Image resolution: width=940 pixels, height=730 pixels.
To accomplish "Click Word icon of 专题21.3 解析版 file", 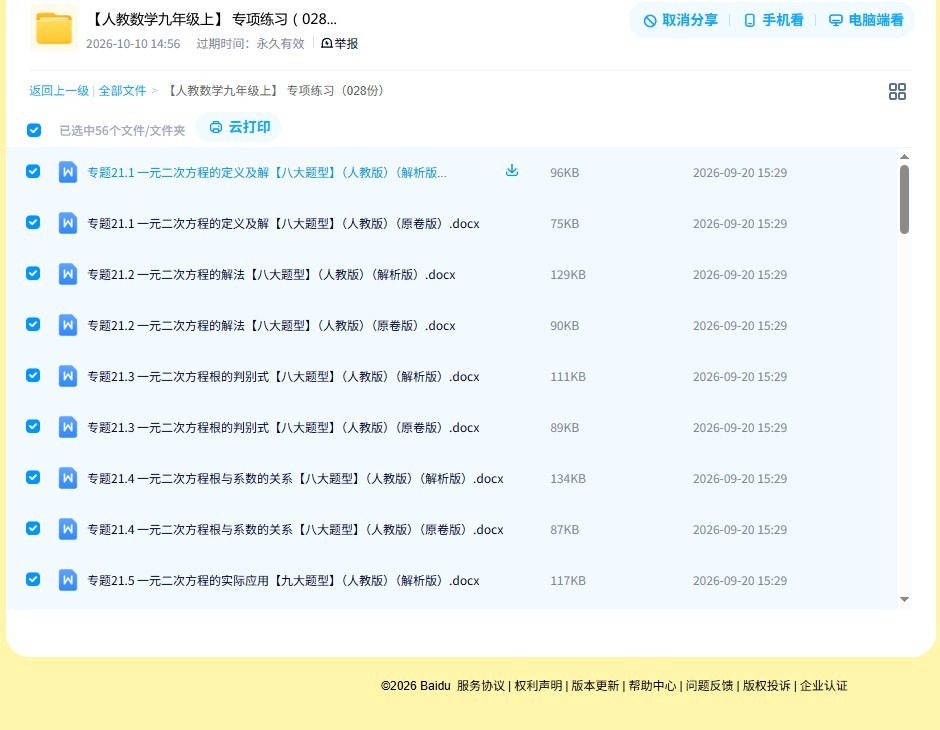I will point(68,376).
